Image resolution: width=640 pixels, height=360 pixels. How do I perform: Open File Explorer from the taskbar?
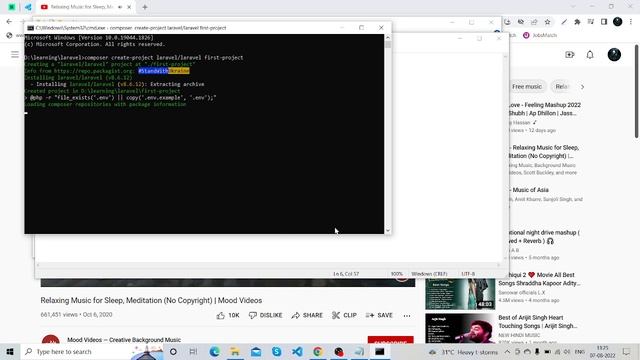(235, 352)
